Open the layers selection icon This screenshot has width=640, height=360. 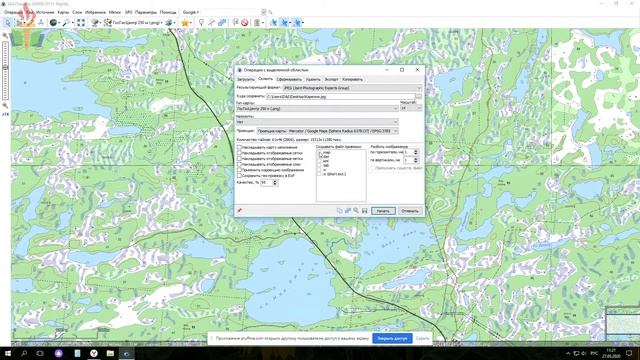[x=169, y=23]
